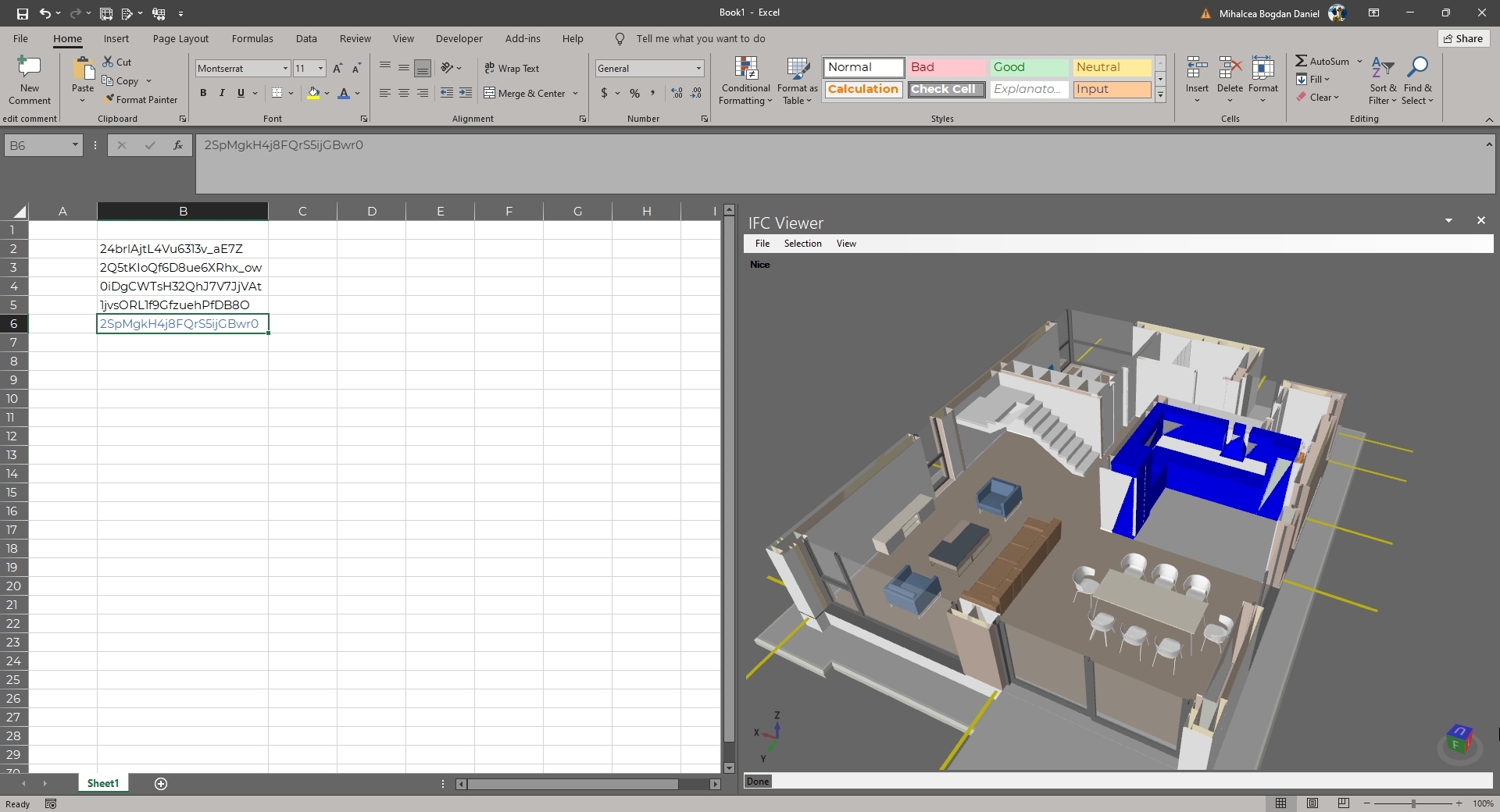Open the Formulas ribbon tab
Screen dimensions: 1500x812
coord(252,38)
